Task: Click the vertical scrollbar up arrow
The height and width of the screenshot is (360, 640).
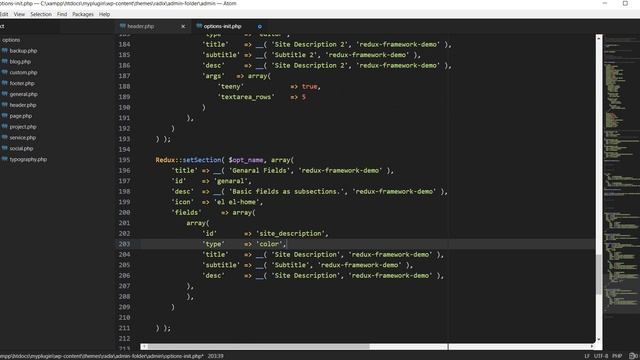Action: tap(599, 38)
